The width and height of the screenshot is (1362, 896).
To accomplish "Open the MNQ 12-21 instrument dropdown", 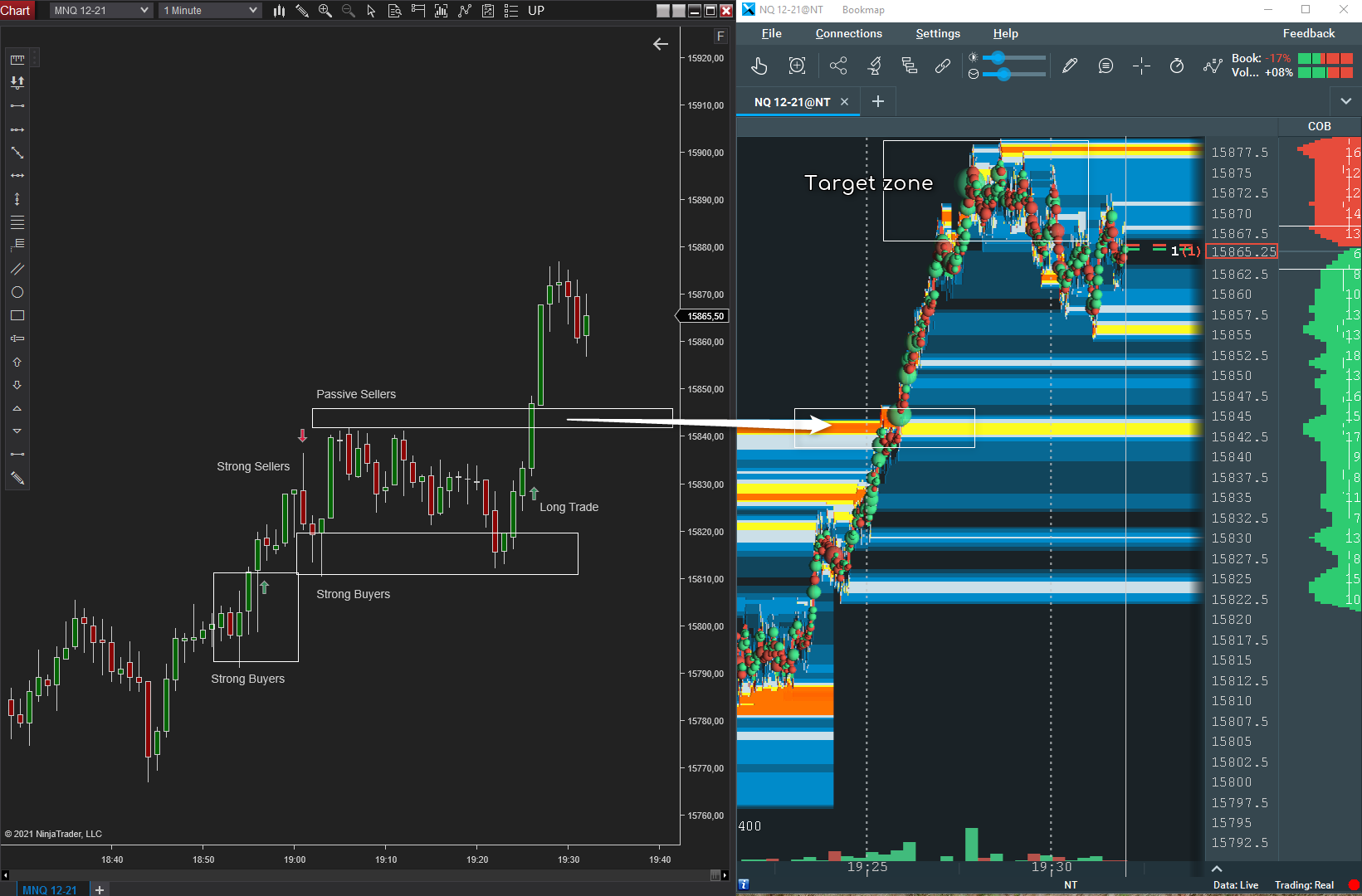I will tap(101, 11).
